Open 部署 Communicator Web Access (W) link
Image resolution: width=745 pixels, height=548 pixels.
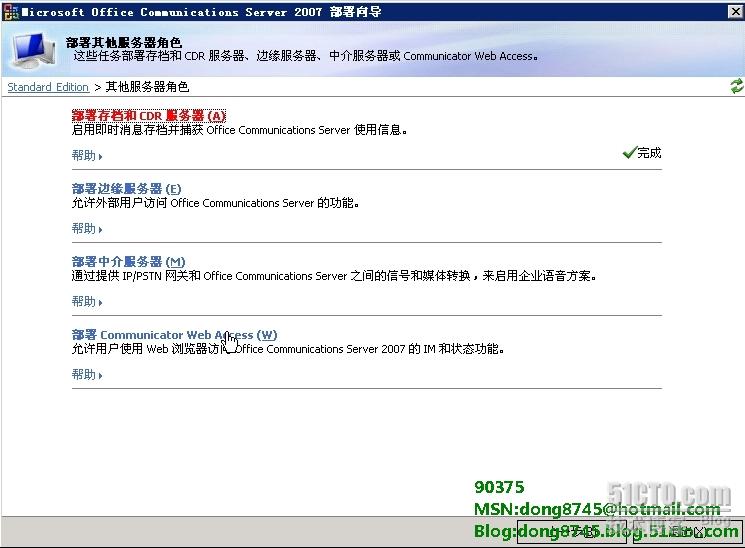point(174,335)
